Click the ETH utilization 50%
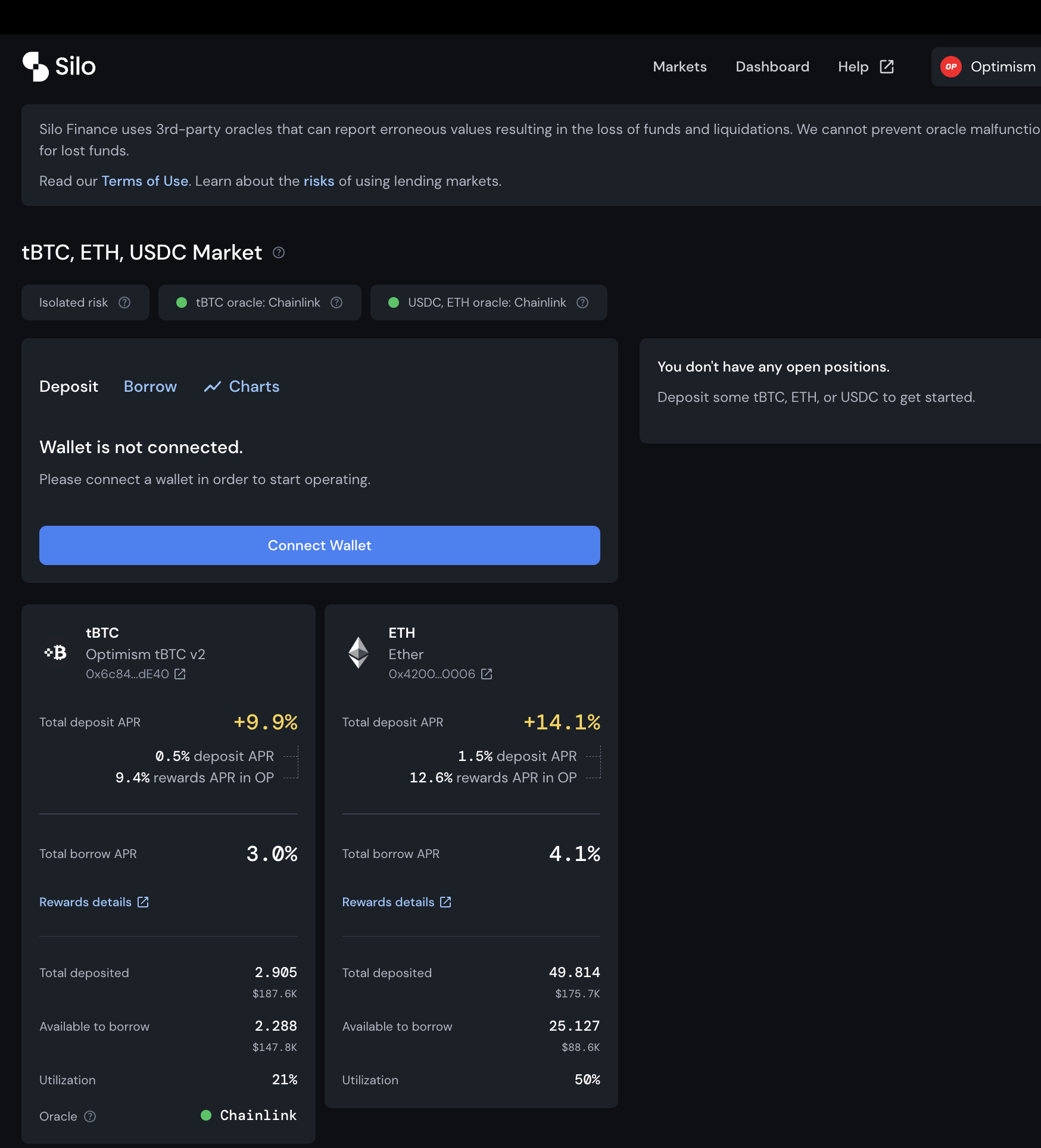This screenshot has width=1041, height=1148. [x=587, y=1080]
